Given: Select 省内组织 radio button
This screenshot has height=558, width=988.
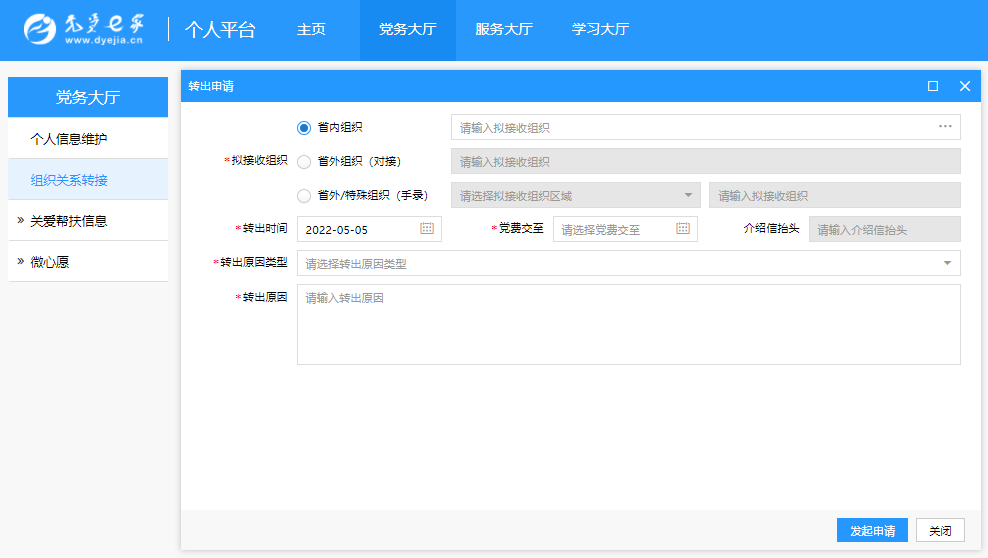Looking at the screenshot, I should (x=304, y=128).
